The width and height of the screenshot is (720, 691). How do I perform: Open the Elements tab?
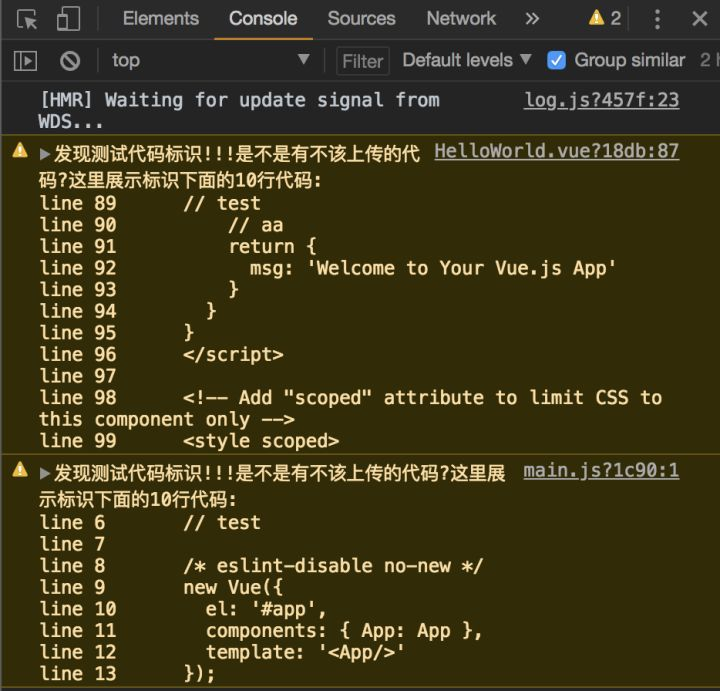(161, 19)
